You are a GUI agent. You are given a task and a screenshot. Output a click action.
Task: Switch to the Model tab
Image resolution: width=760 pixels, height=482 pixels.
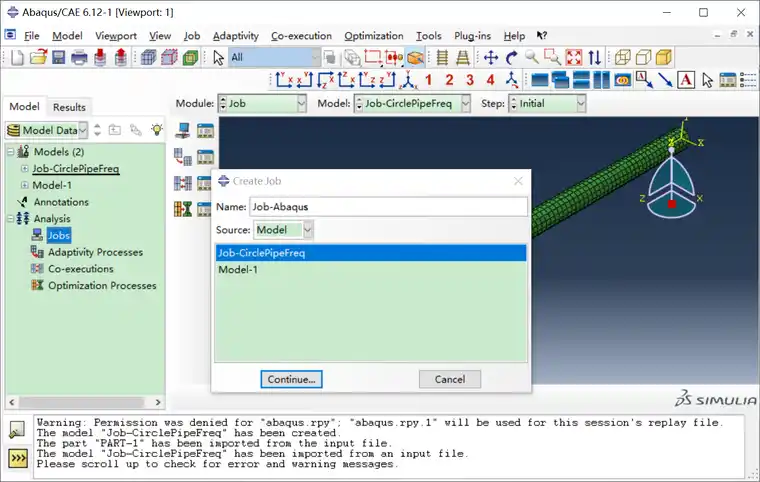coord(24,107)
